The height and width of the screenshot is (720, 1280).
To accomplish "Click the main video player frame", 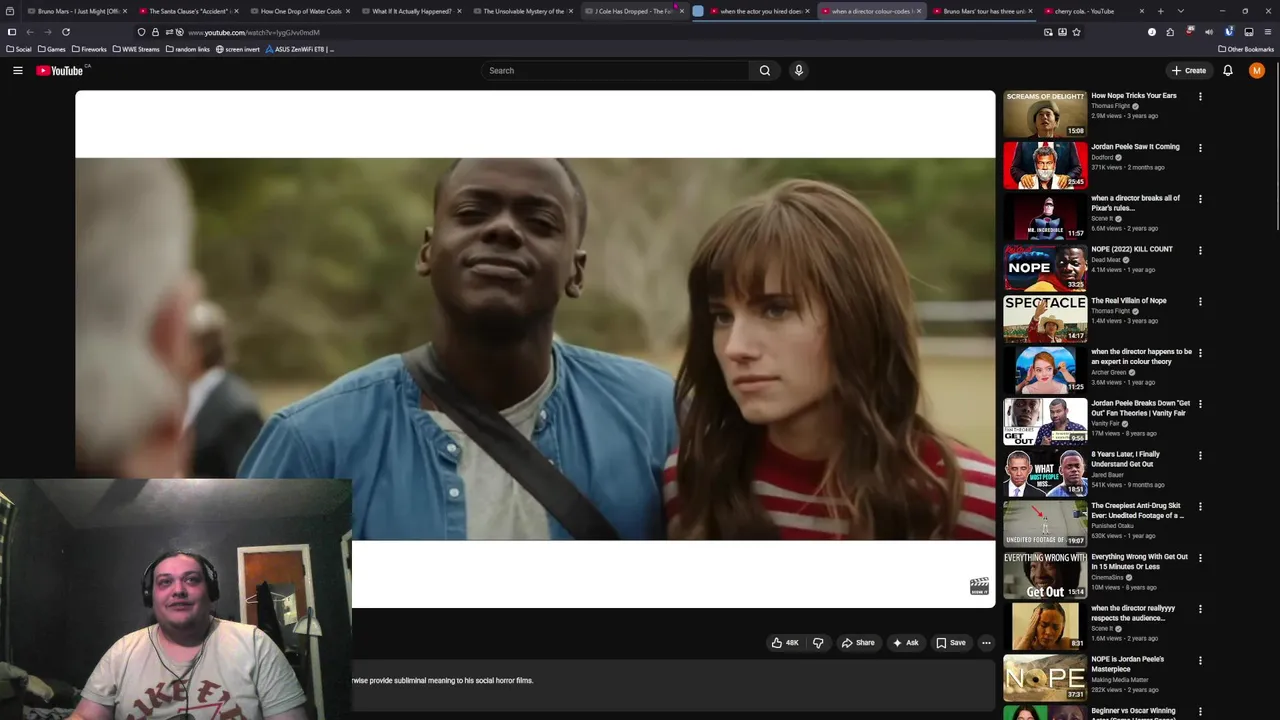I will coord(535,349).
